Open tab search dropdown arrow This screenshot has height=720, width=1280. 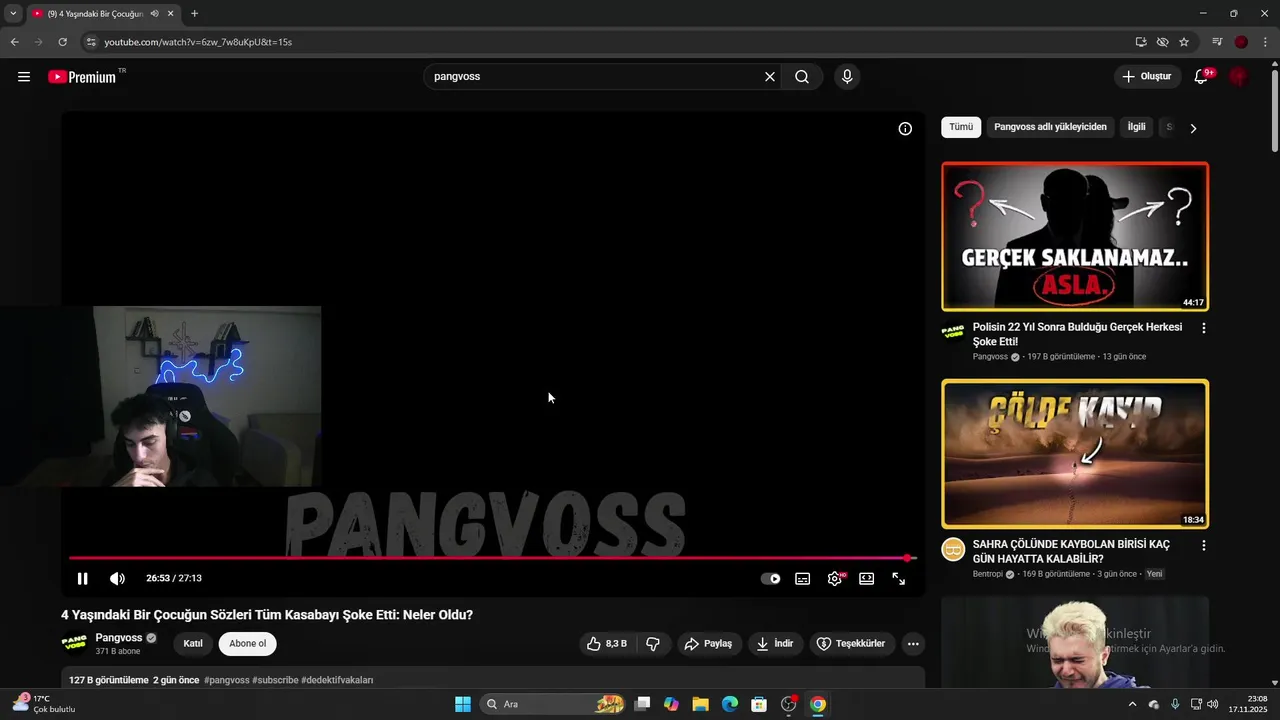click(x=13, y=14)
